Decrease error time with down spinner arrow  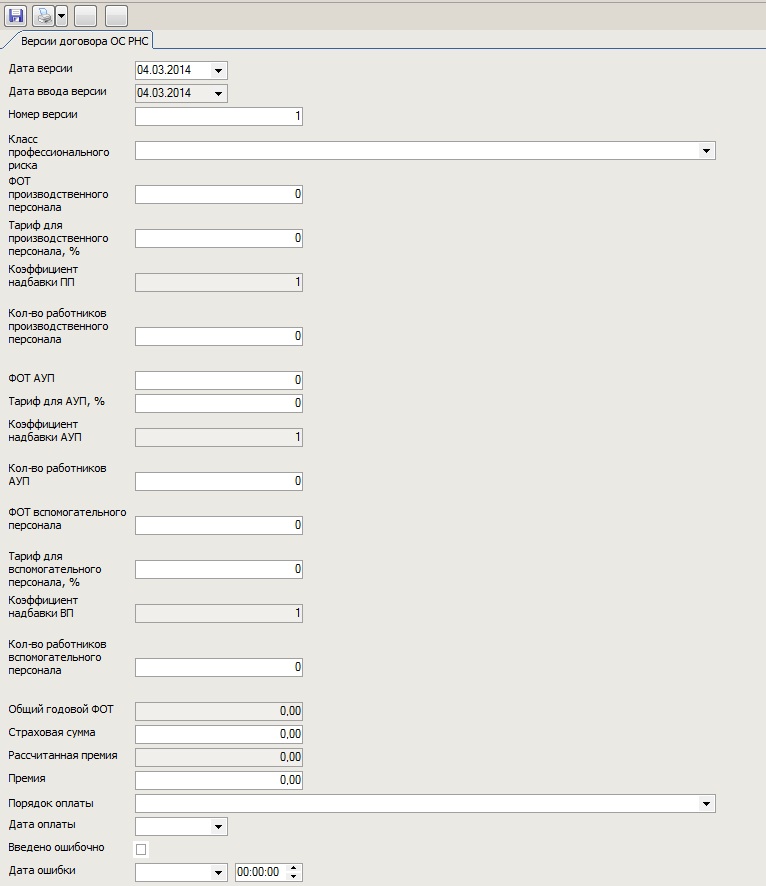(293, 877)
